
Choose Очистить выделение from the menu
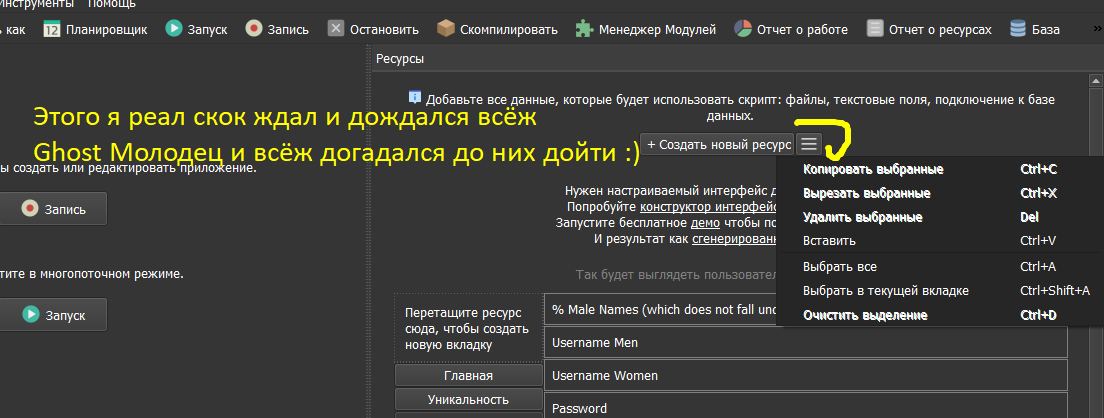939,315
